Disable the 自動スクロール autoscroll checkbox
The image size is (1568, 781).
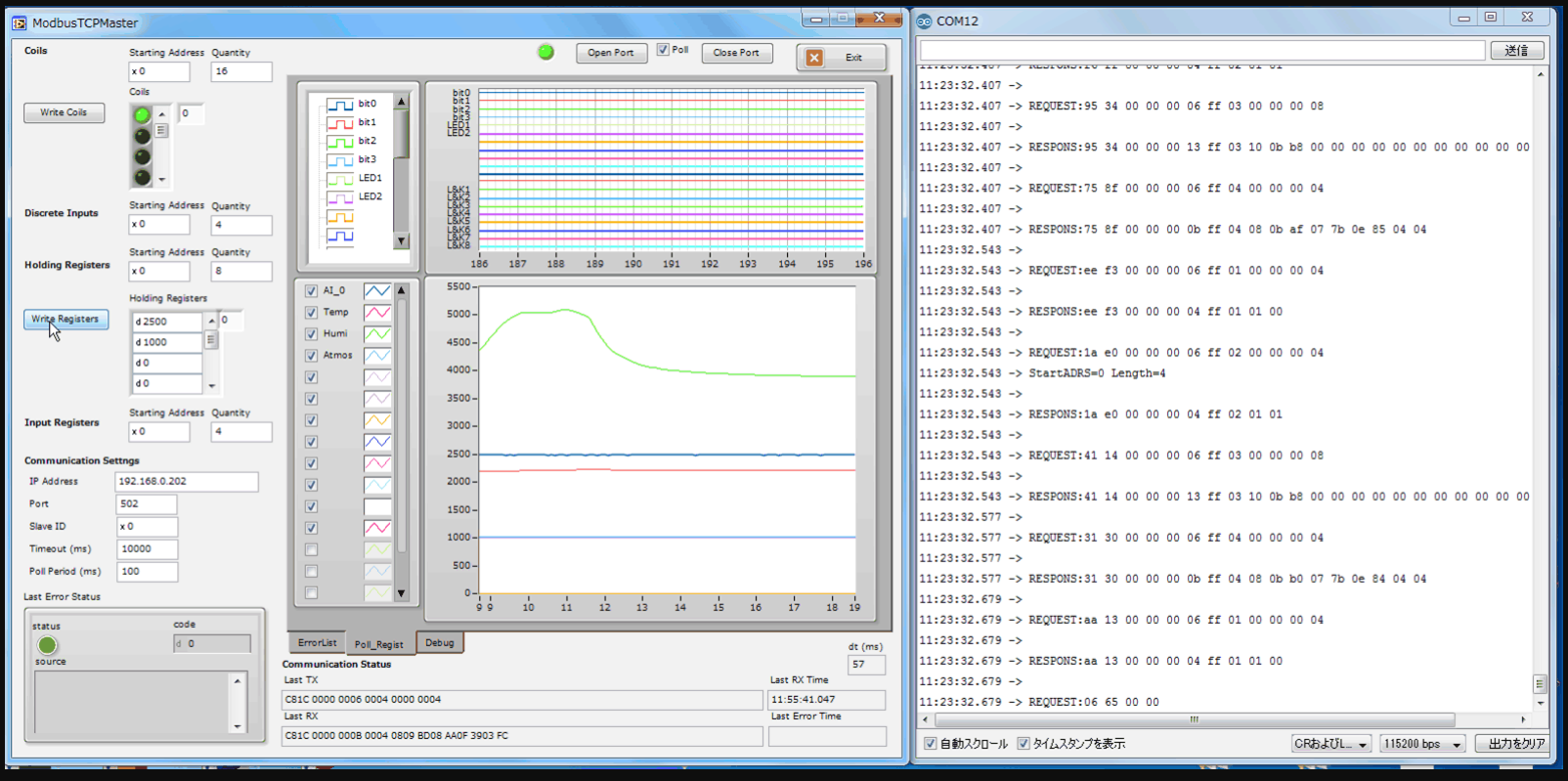(931, 744)
